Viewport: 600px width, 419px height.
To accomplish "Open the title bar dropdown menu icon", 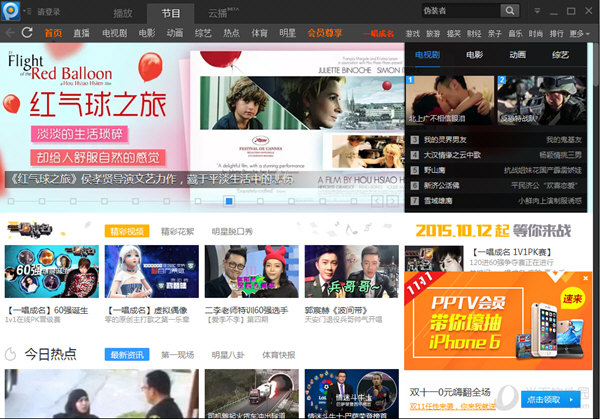I will tap(537, 11).
